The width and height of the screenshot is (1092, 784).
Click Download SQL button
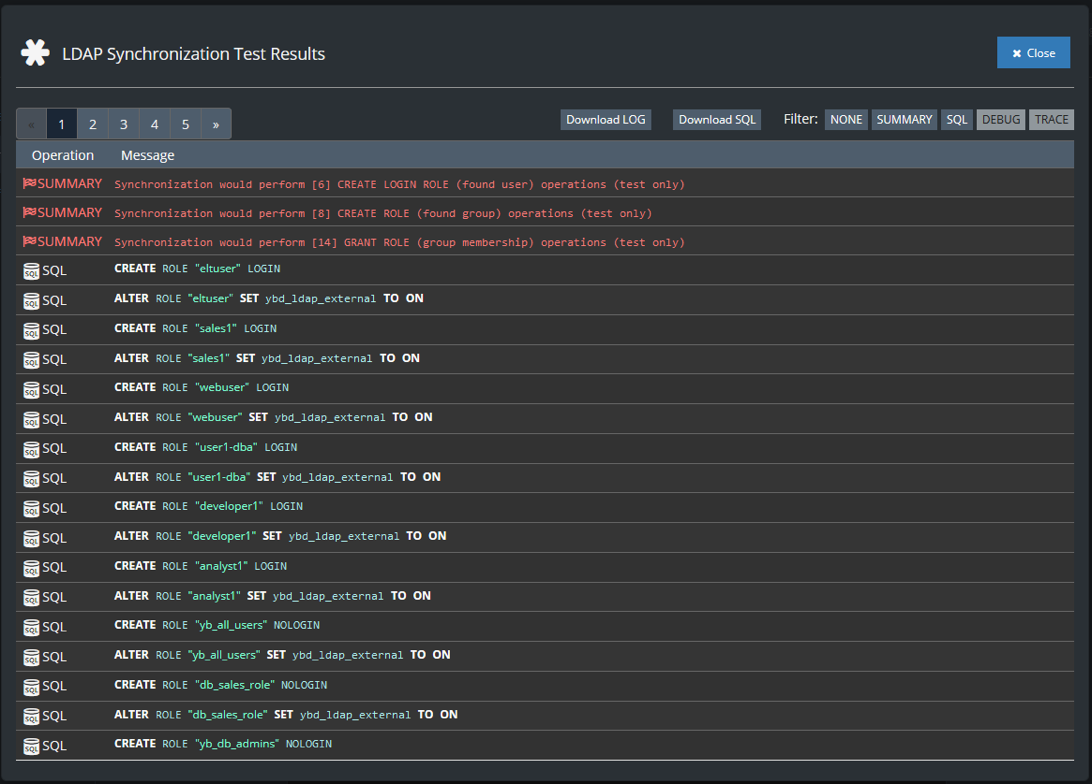point(717,120)
